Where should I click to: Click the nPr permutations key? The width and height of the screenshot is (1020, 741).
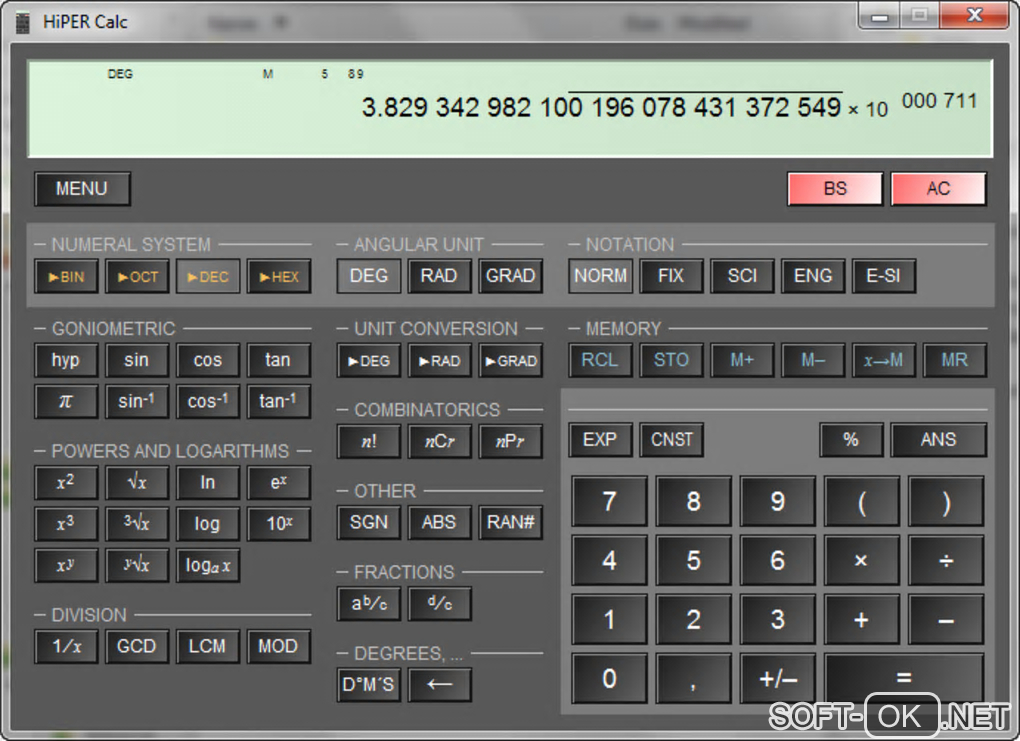(511, 442)
